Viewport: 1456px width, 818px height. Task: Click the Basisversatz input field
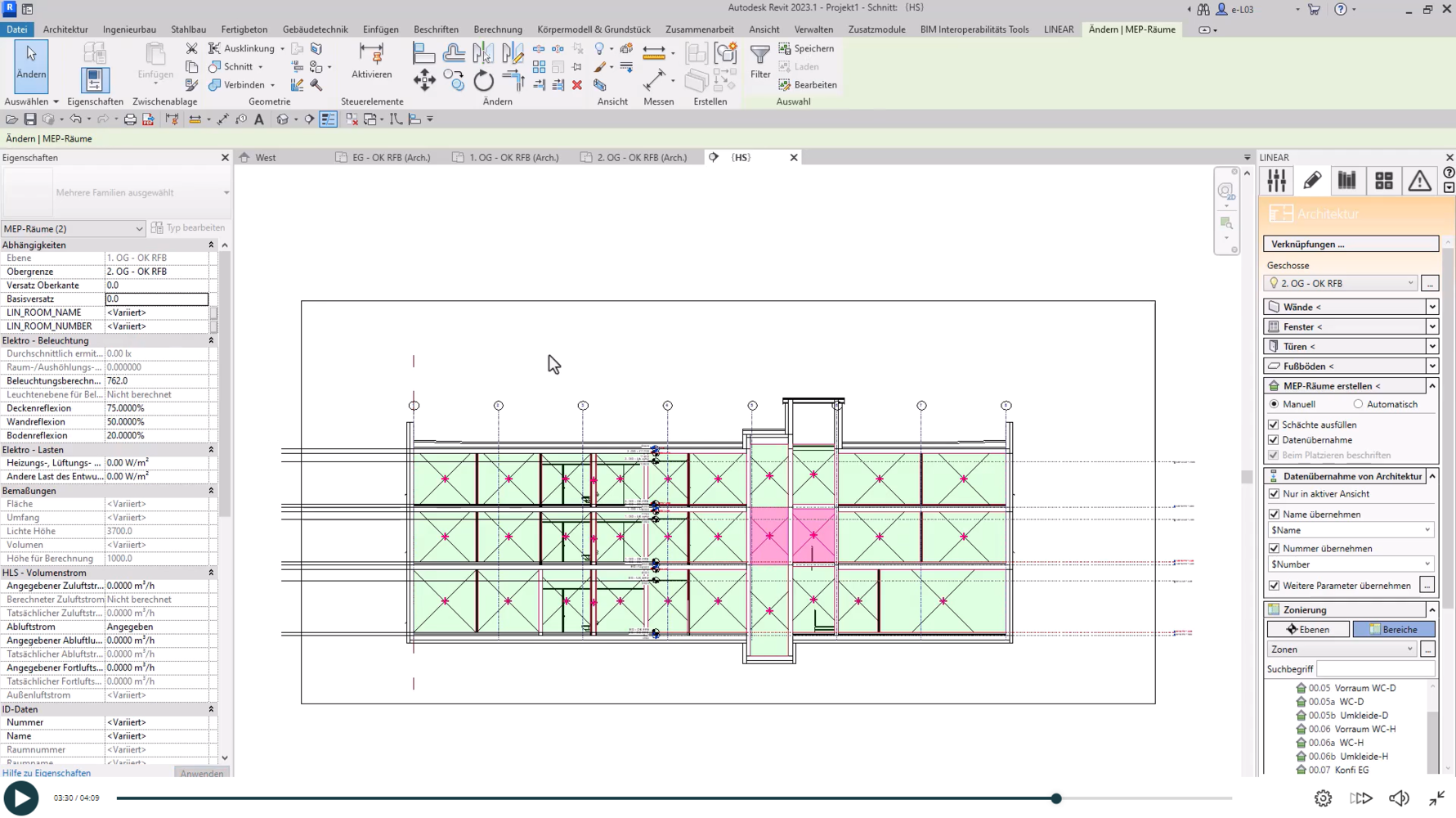click(156, 299)
